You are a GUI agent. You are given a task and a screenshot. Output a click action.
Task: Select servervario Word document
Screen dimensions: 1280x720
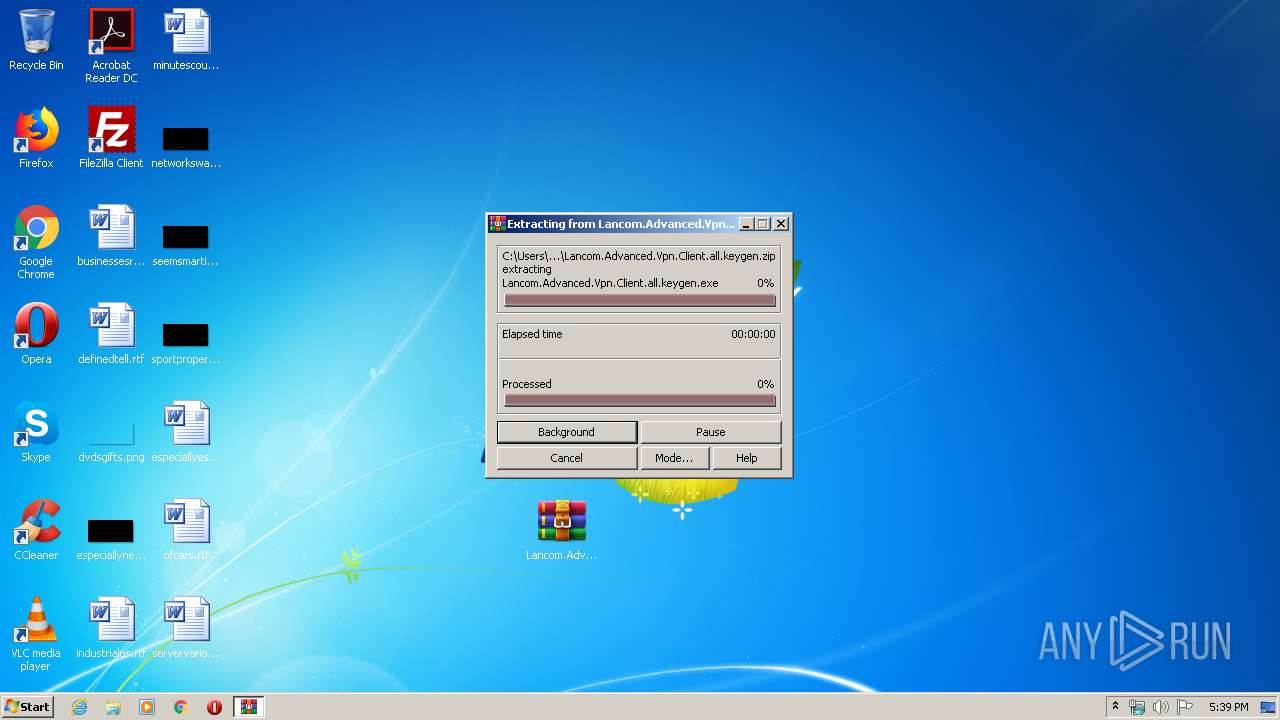tap(186, 628)
